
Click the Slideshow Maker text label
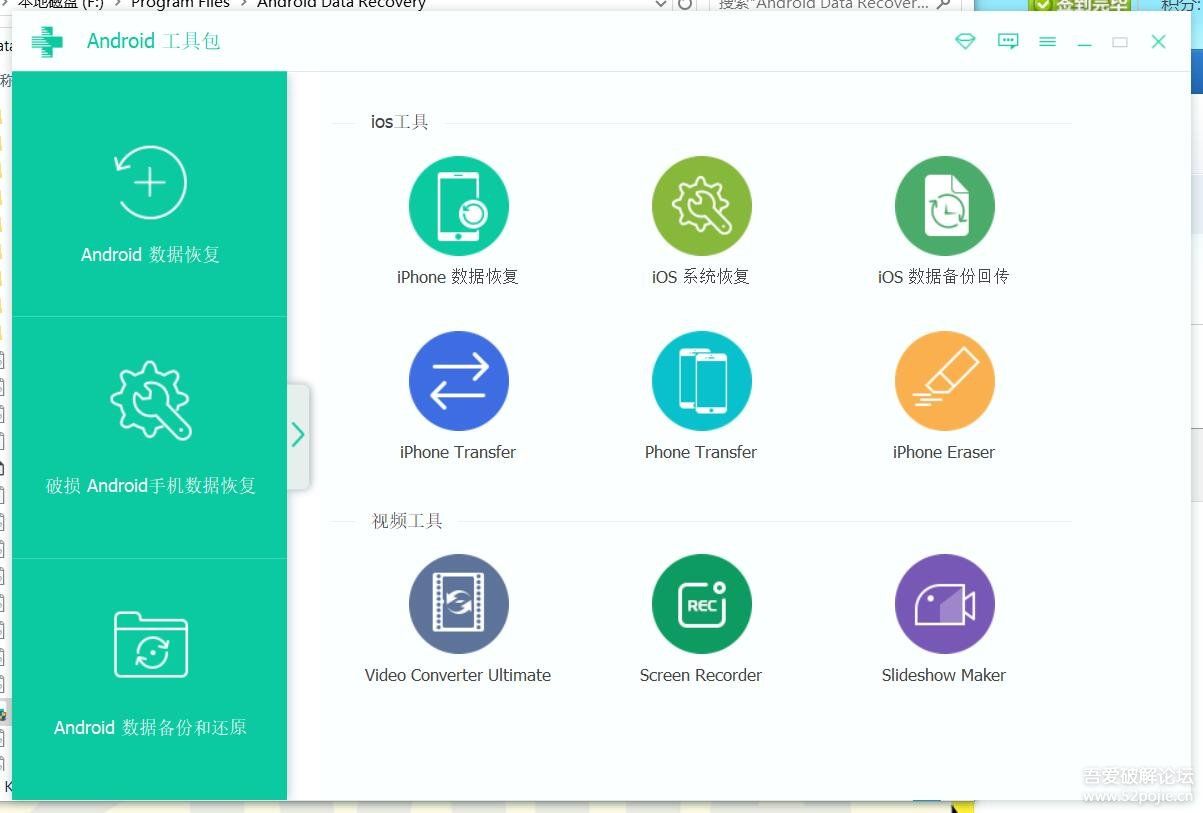pos(944,675)
